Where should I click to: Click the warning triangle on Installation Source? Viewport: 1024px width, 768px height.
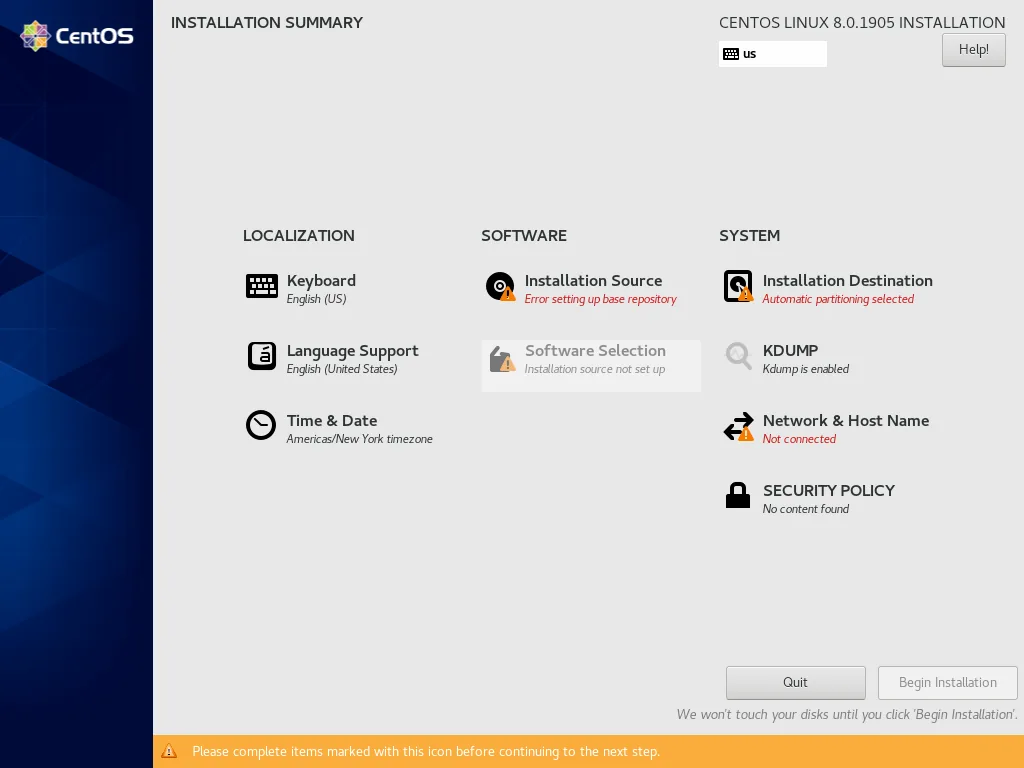pos(508,297)
